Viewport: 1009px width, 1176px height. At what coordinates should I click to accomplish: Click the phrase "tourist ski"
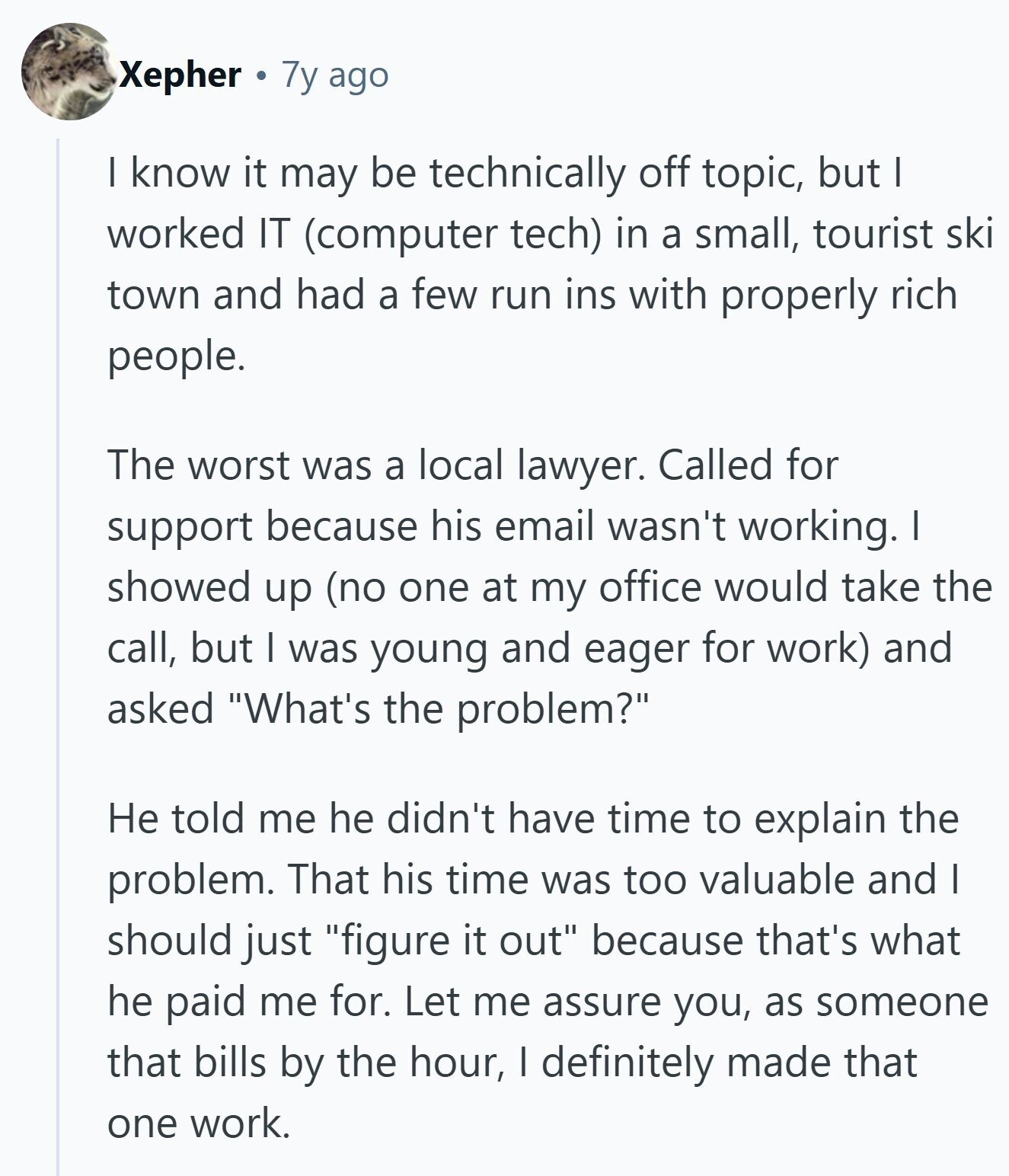click(902, 235)
